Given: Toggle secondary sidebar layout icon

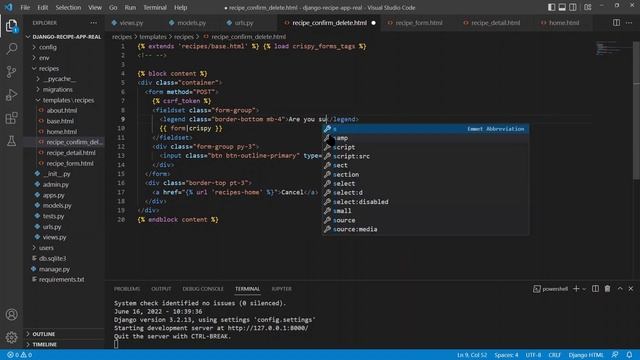Looking at the screenshot, I should tap(573, 7).
